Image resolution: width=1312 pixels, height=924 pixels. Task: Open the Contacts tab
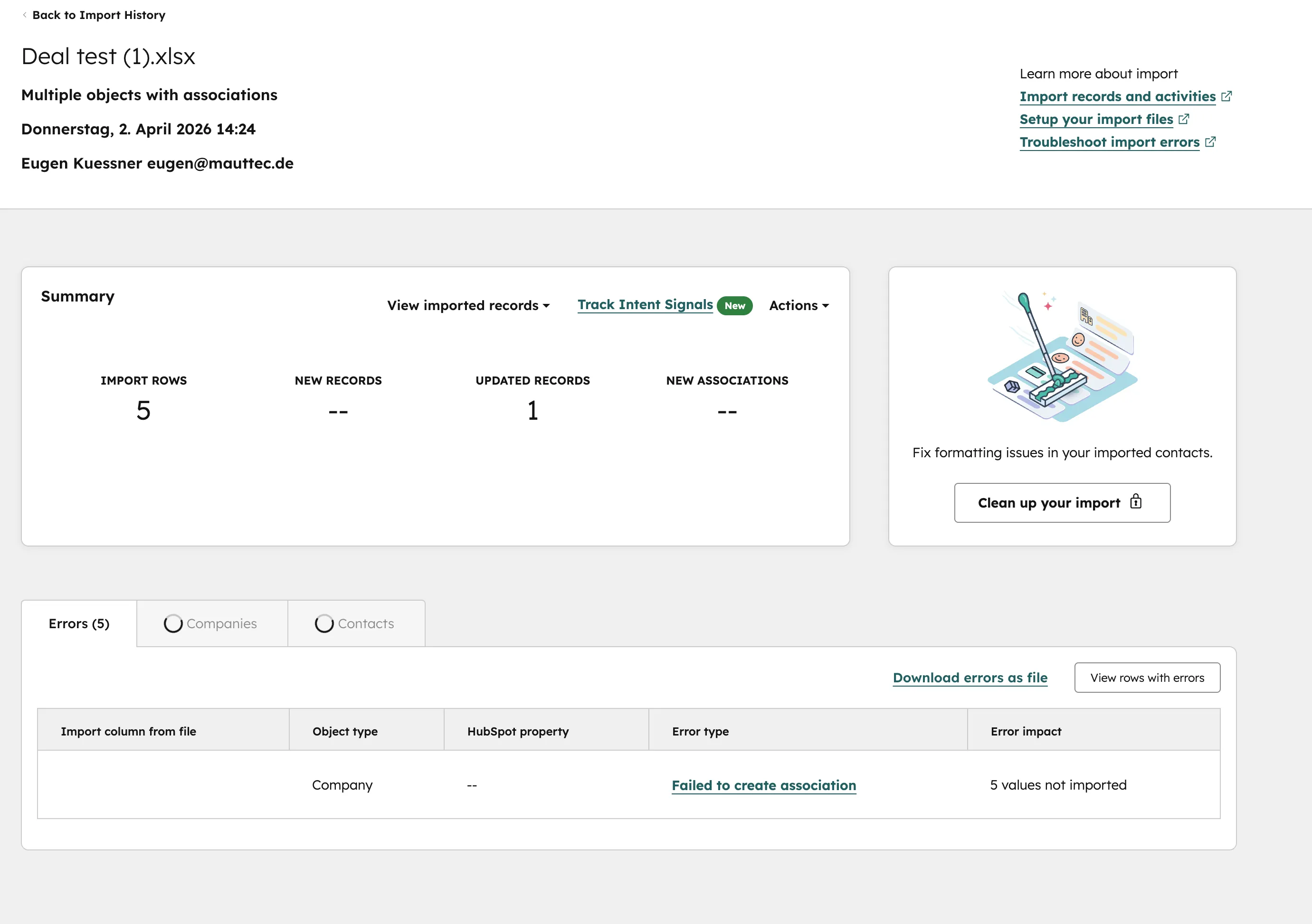coord(366,623)
